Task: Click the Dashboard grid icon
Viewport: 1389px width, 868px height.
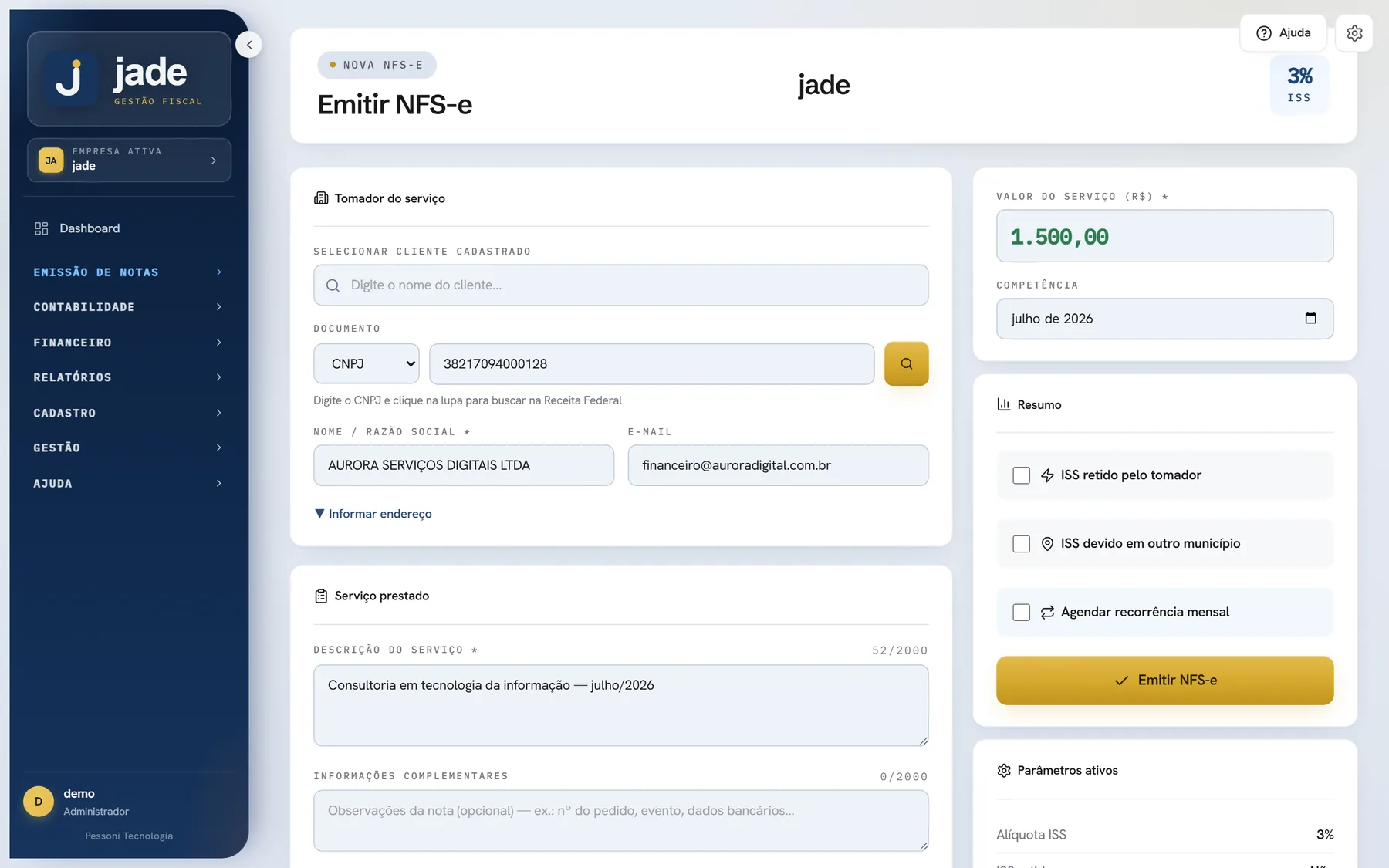Action: 42,228
